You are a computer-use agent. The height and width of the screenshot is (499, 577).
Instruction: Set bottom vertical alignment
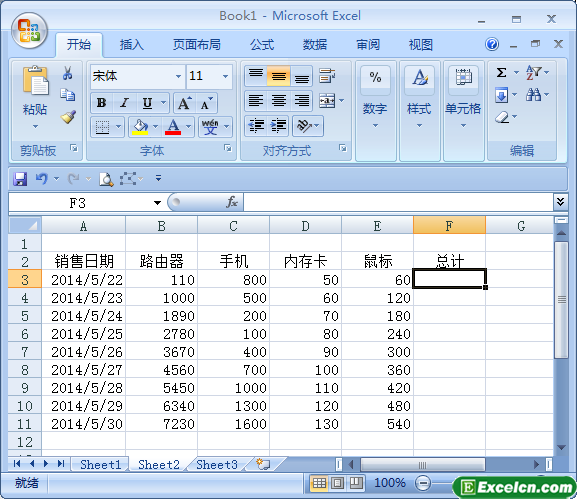[x=301, y=76]
